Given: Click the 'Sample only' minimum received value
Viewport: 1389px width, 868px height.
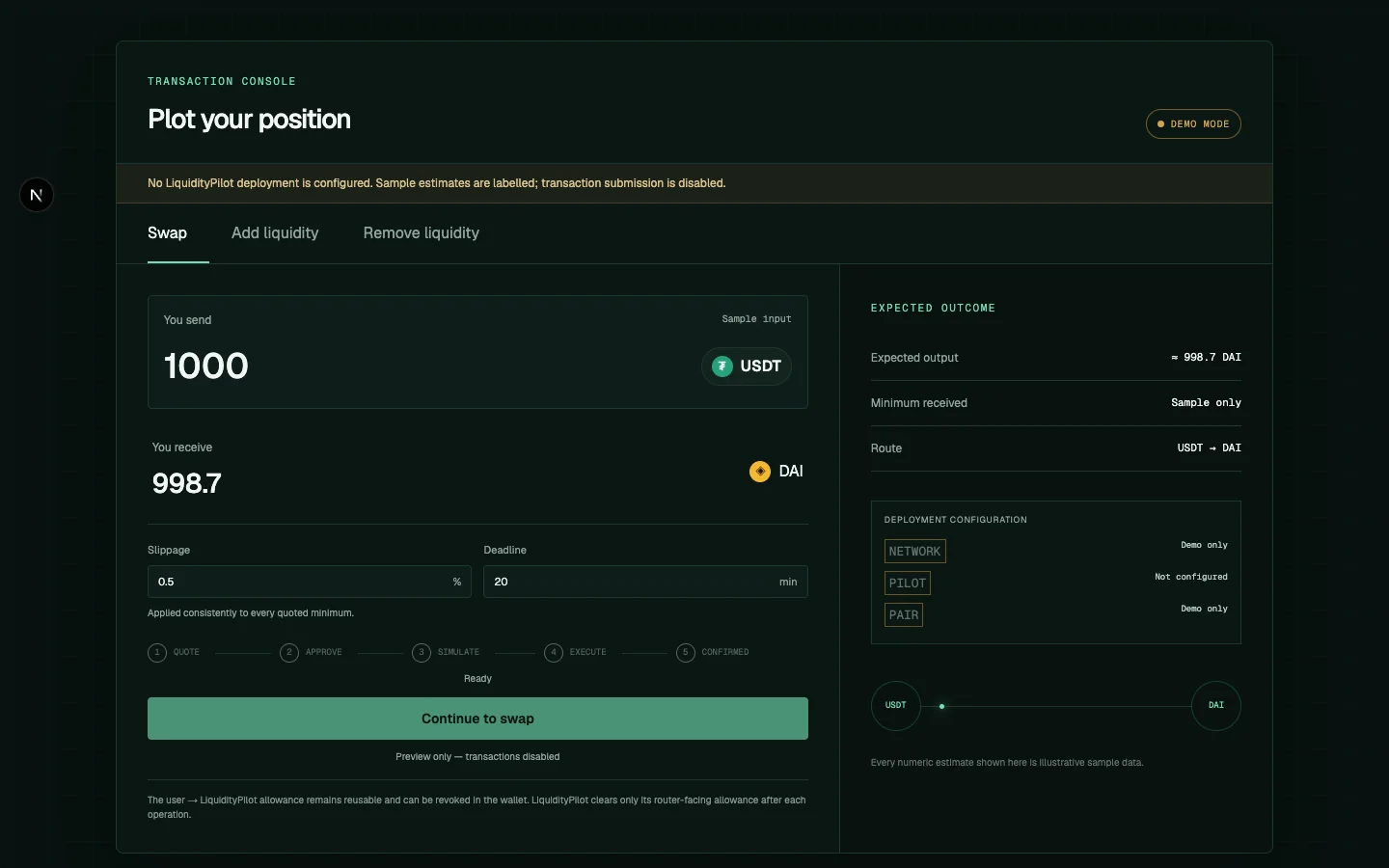Looking at the screenshot, I should tap(1206, 403).
